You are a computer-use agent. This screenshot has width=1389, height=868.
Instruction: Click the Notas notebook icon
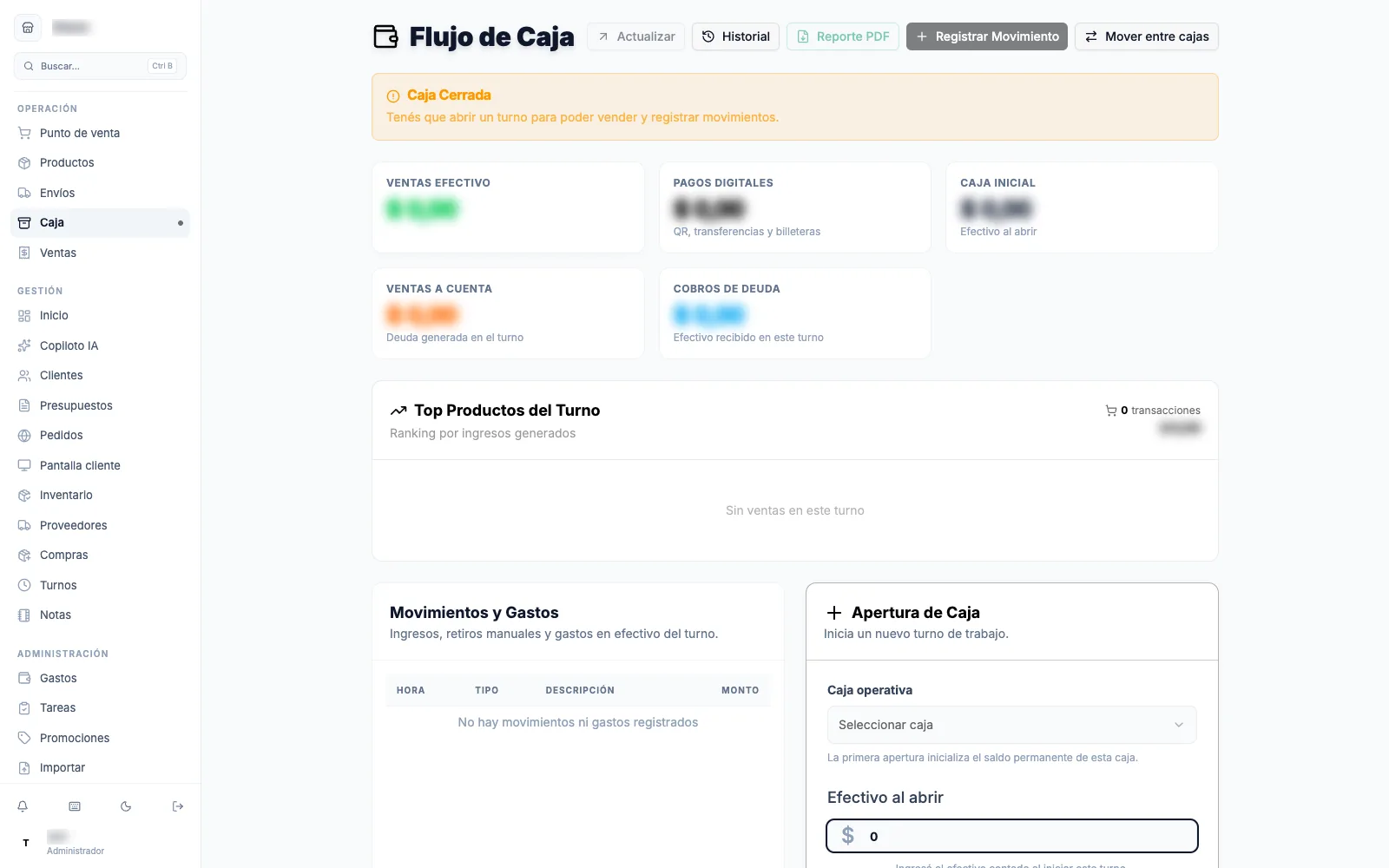24,615
